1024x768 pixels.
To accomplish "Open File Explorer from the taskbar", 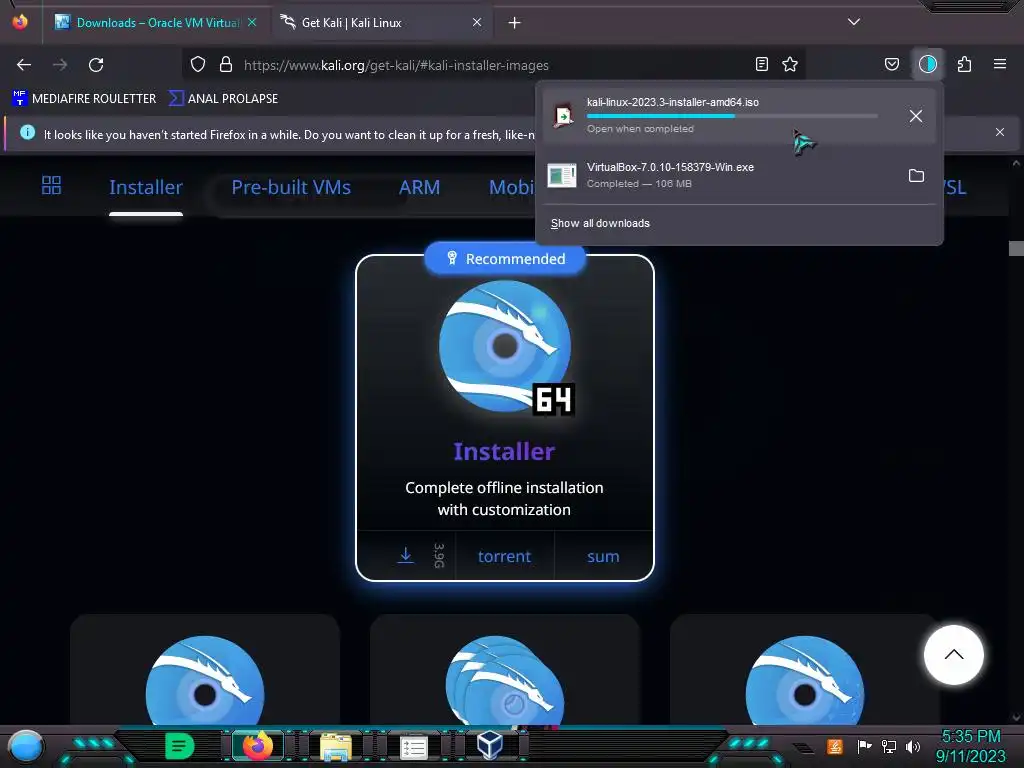I will tap(336, 746).
